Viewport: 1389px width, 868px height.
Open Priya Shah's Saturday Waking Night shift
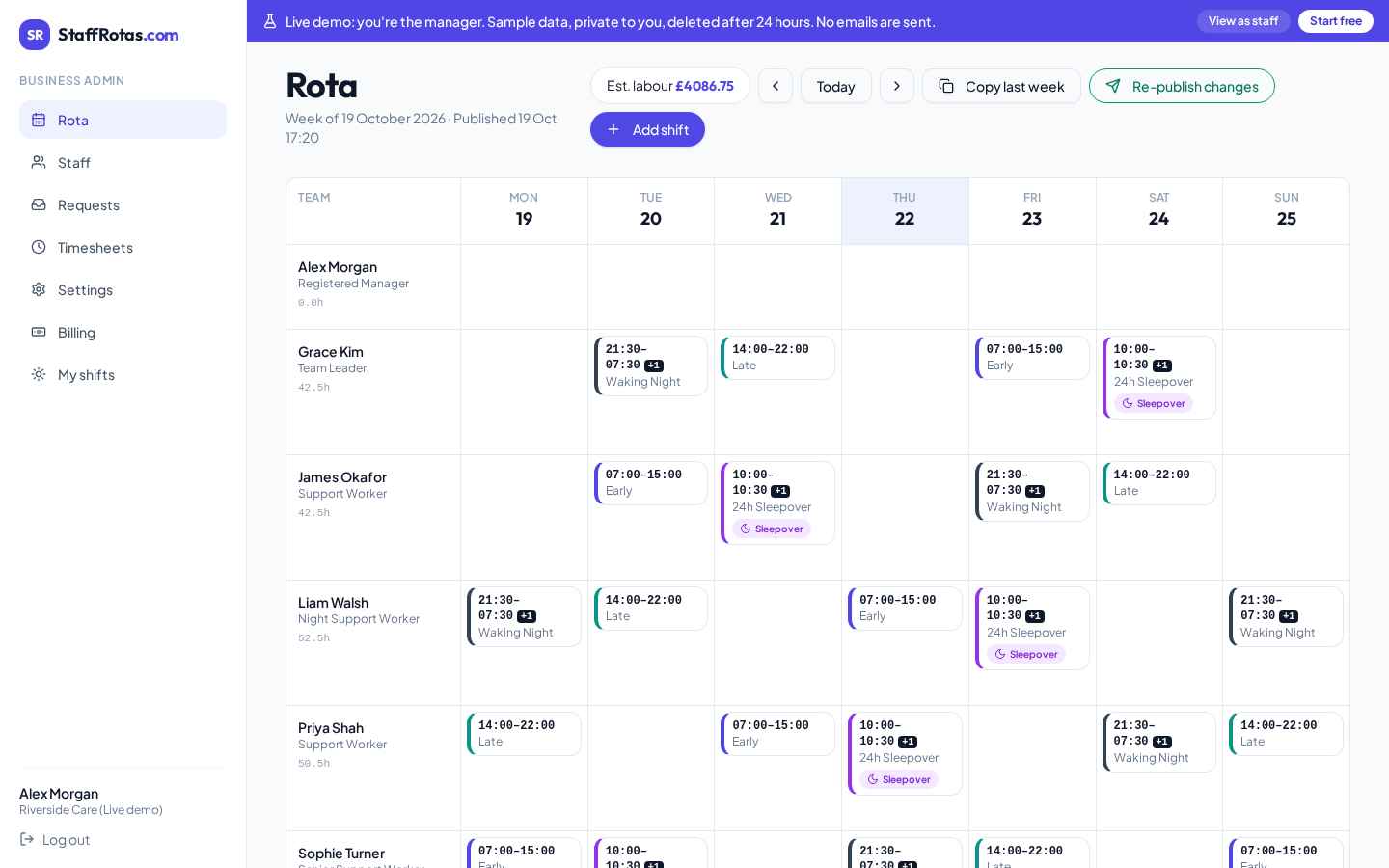(1159, 742)
